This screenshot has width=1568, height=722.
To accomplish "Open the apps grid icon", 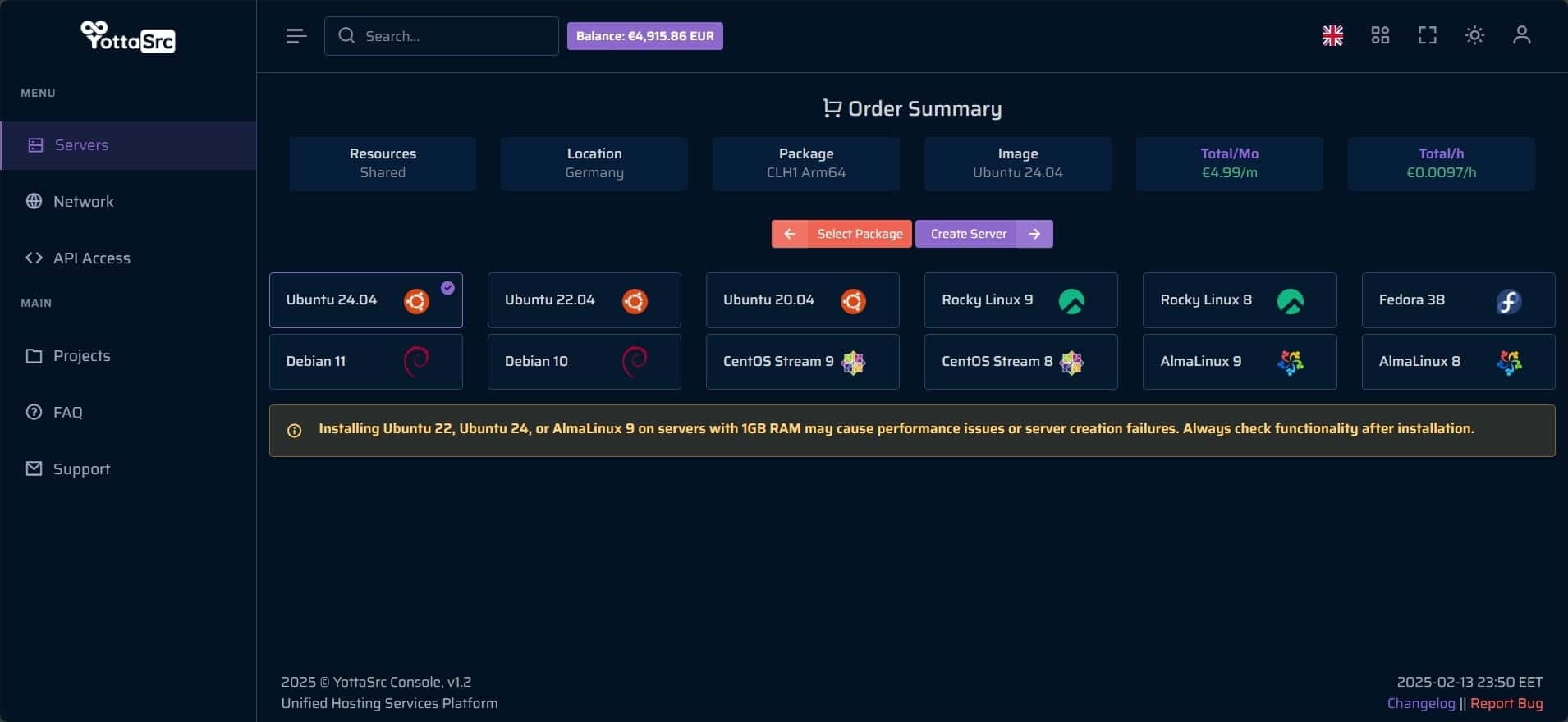I will coord(1380,35).
